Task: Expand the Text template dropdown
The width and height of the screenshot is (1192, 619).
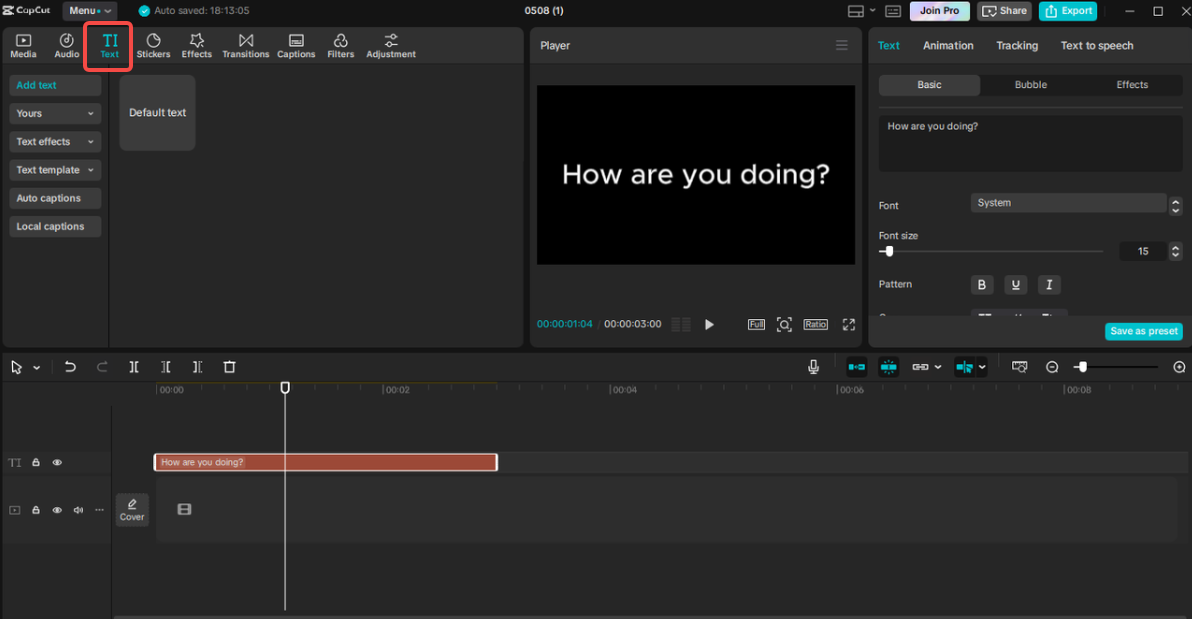Action: 54,170
